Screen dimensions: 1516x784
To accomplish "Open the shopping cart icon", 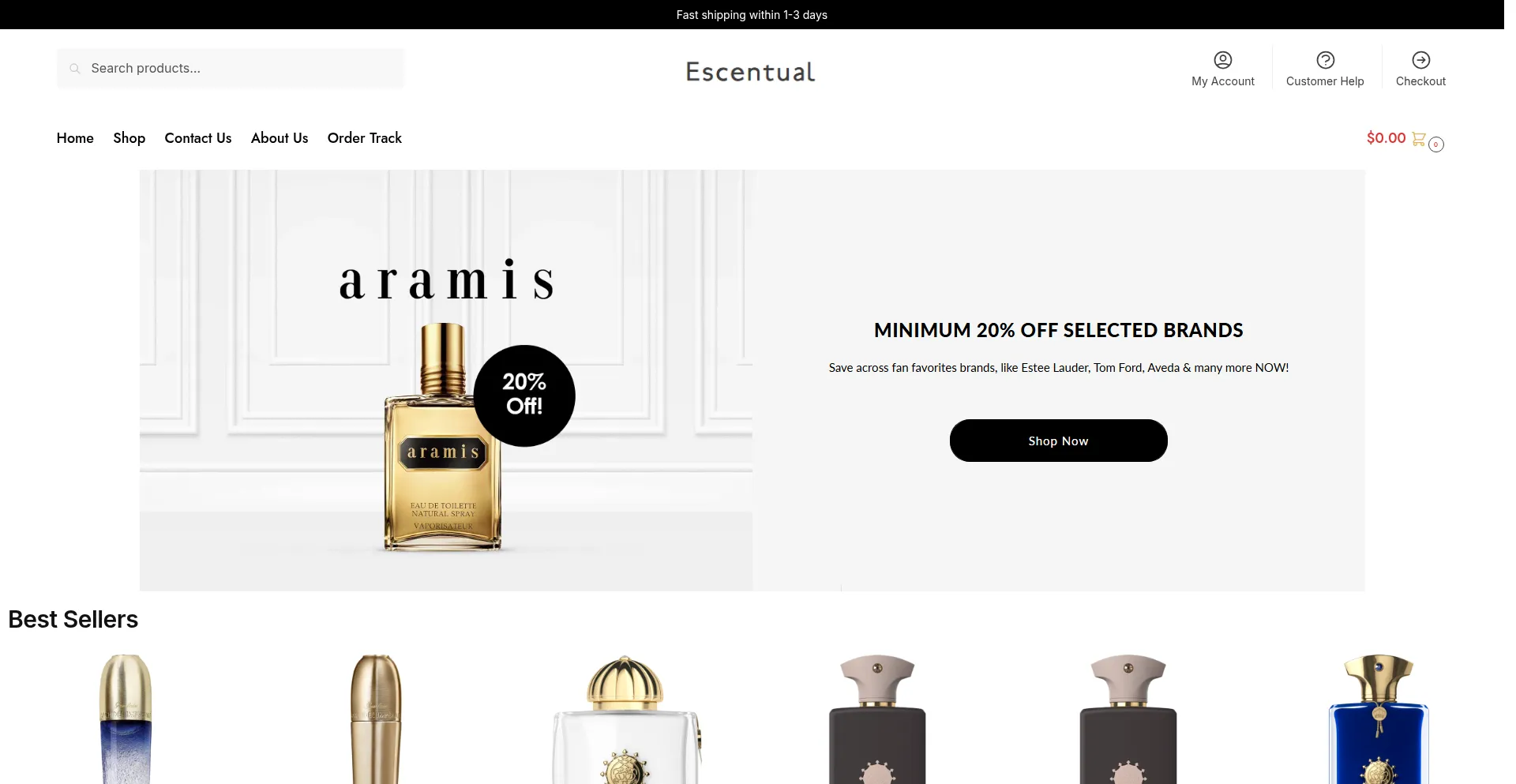I will pyautogui.click(x=1418, y=139).
